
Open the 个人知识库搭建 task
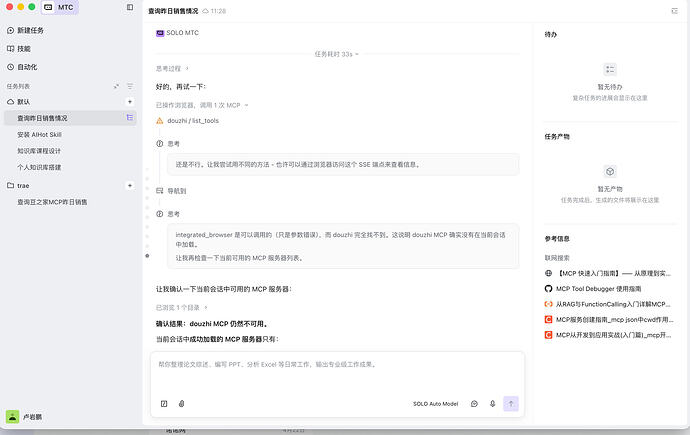pos(39,167)
